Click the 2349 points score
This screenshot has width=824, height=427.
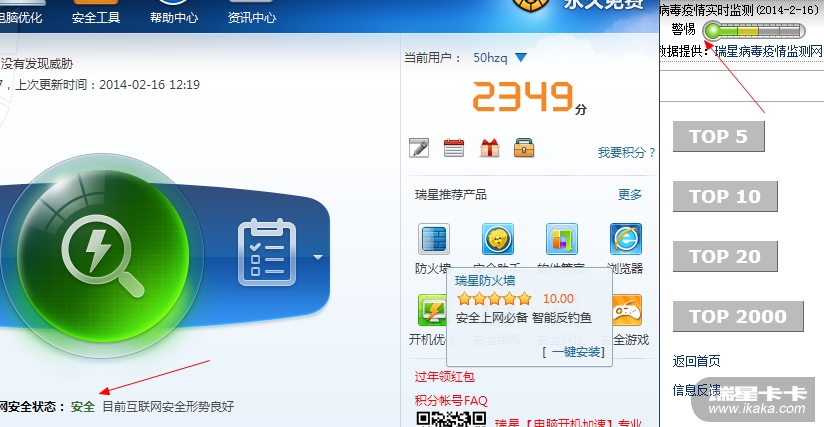[x=523, y=97]
